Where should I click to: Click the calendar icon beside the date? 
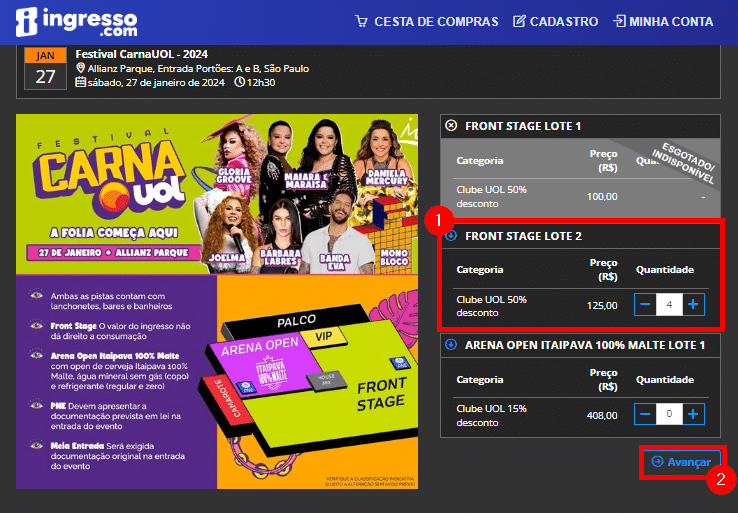(x=80, y=82)
